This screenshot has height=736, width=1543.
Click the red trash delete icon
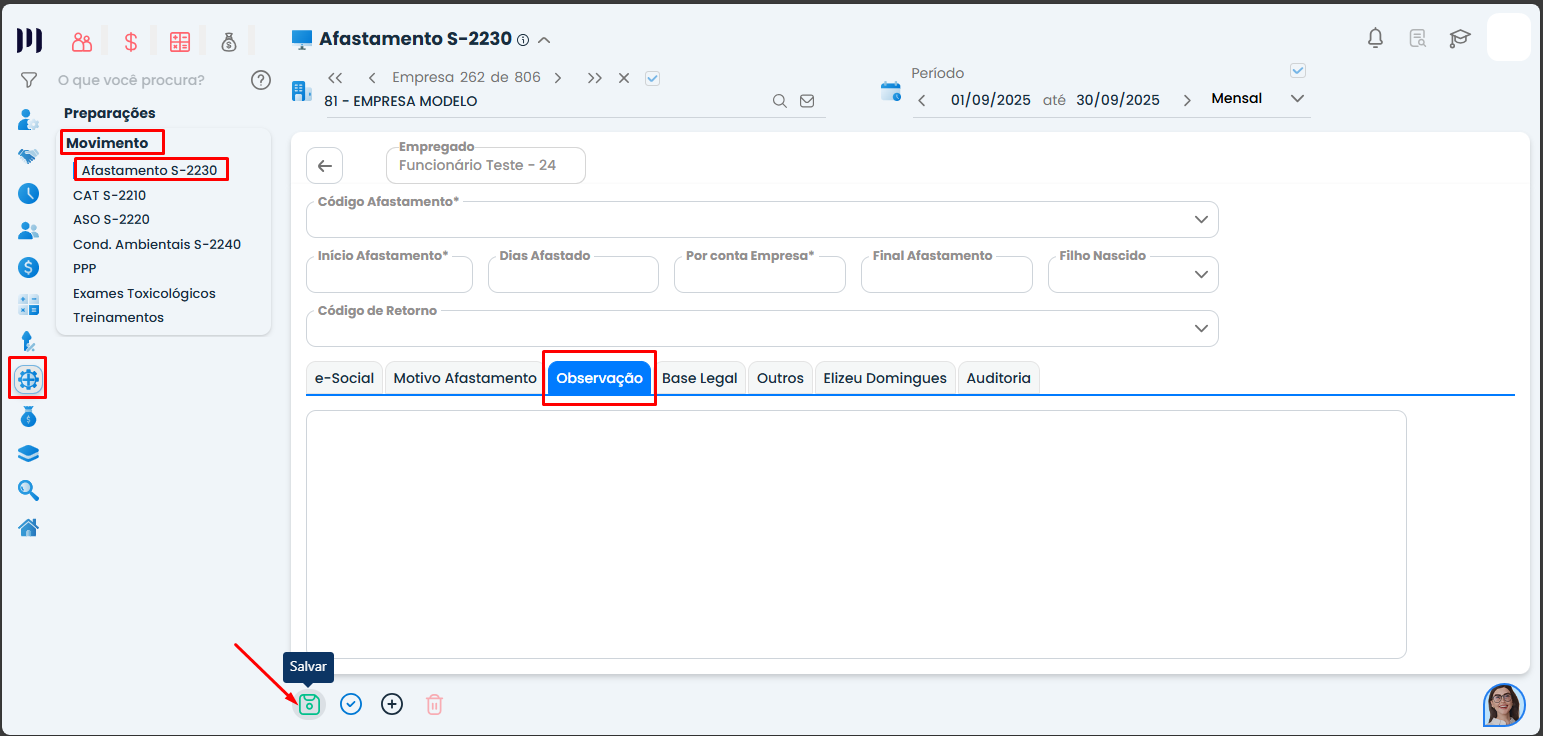434,704
